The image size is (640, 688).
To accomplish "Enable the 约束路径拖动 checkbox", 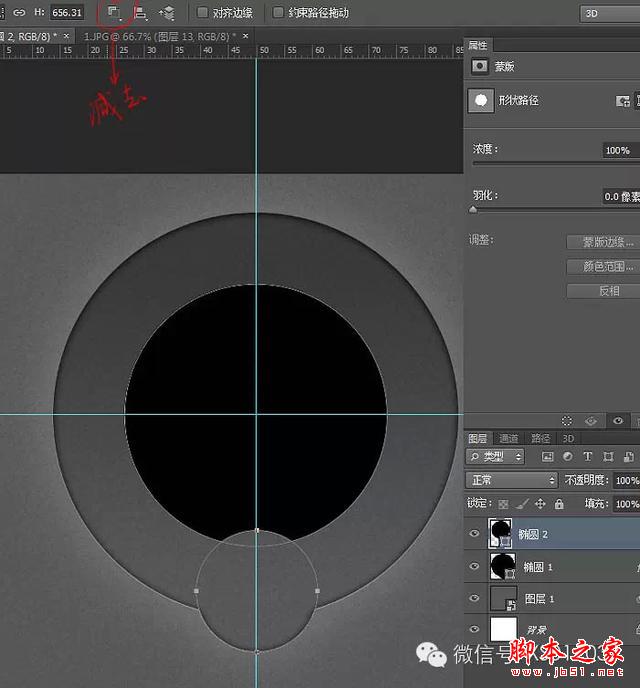I will [x=278, y=12].
